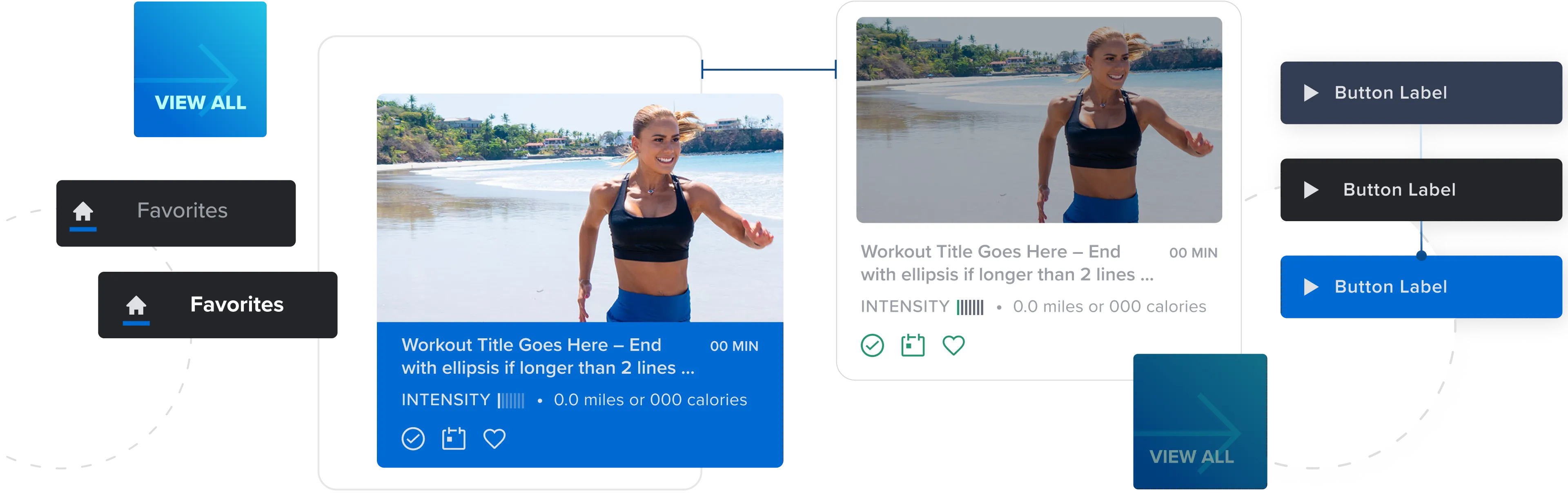Select the dimmed gray Favorites tab
This screenshot has height=497, width=1568.
pyautogui.click(x=176, y=213)
